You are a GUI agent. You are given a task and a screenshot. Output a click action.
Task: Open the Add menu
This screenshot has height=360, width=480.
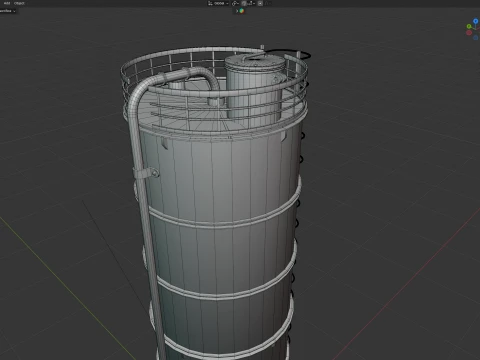pos(7,3)
